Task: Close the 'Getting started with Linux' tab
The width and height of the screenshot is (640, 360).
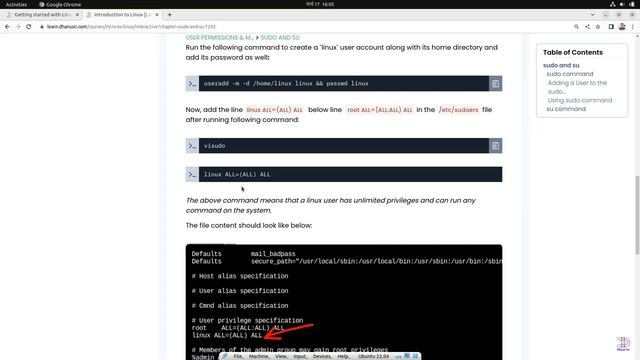Action: tap(77, 15)
